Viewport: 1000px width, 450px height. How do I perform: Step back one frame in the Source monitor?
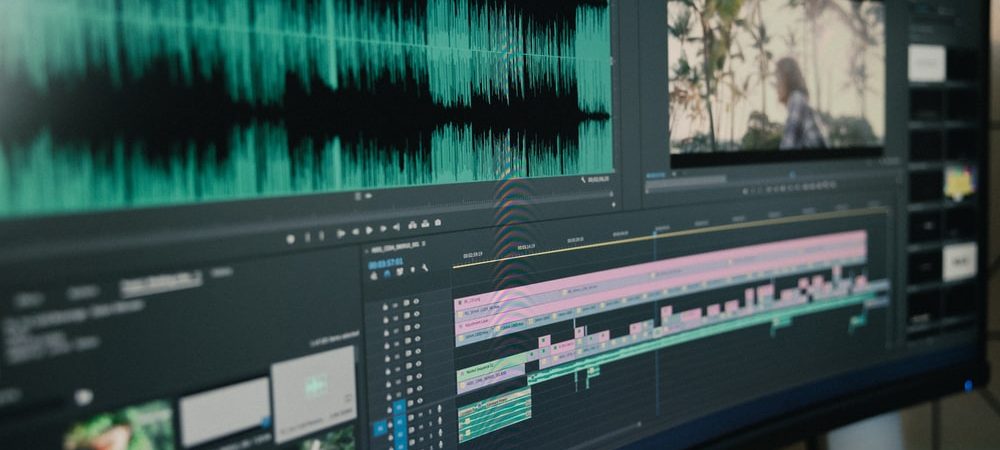pyautogui.click(x=356, y=232)
